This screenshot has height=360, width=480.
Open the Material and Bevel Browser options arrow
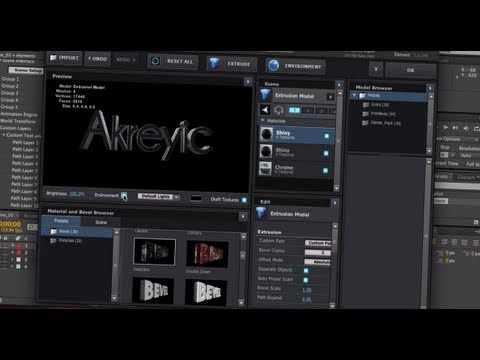pos(243,216)
